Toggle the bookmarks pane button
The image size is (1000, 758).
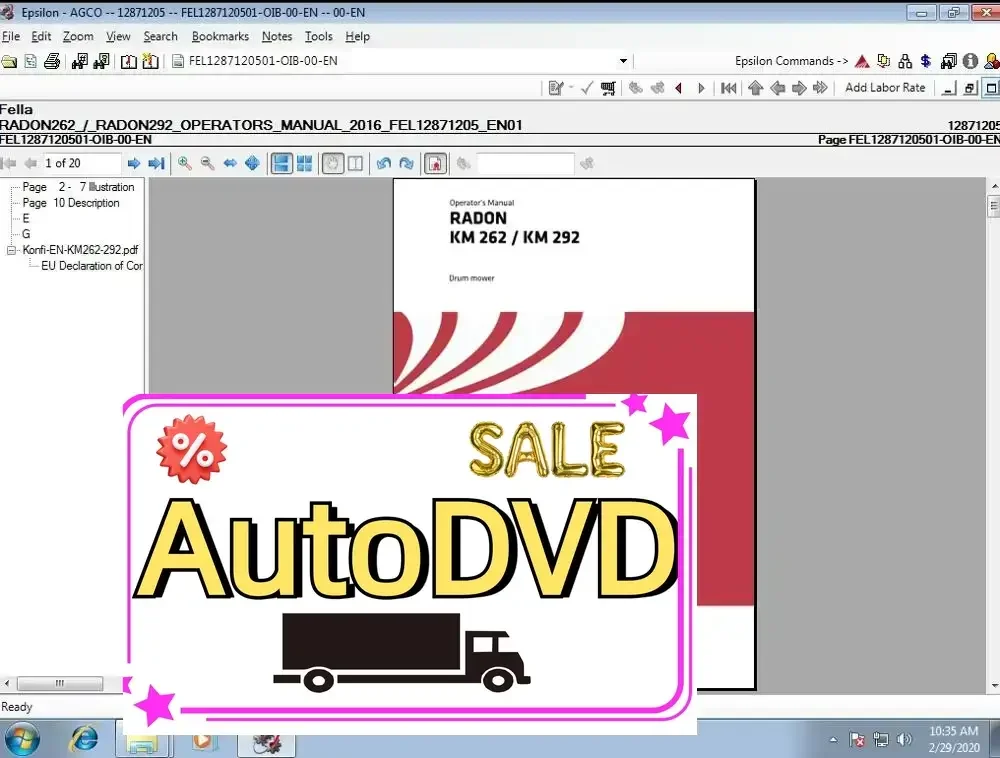point(435,164)
